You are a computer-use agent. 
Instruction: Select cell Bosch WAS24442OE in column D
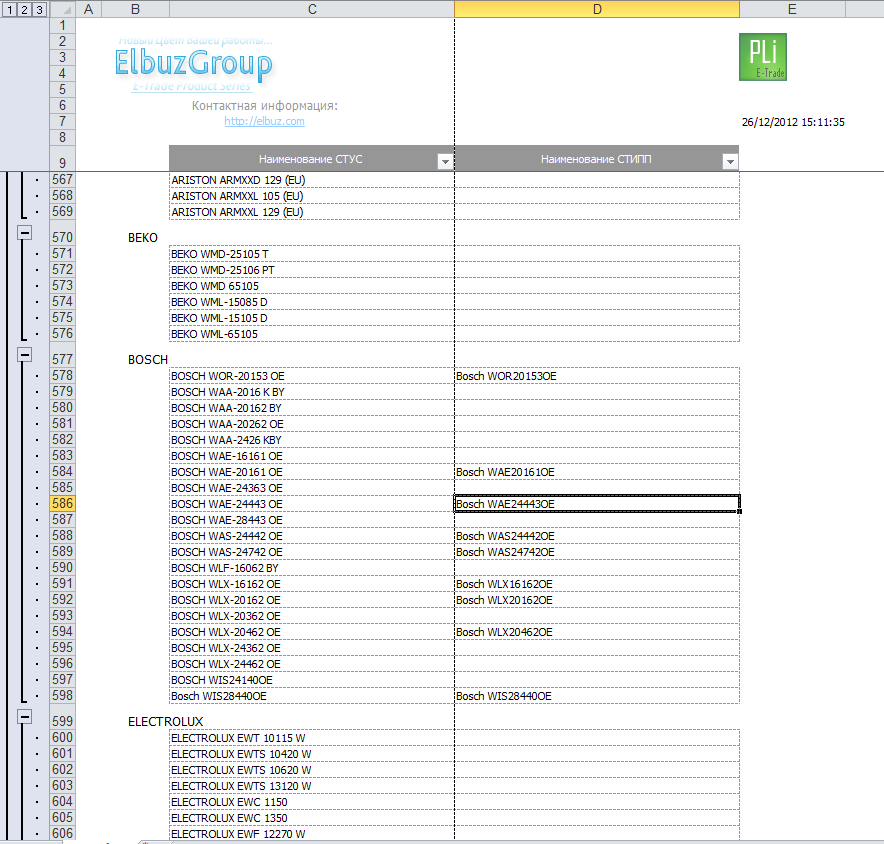[x=597, y=536]
